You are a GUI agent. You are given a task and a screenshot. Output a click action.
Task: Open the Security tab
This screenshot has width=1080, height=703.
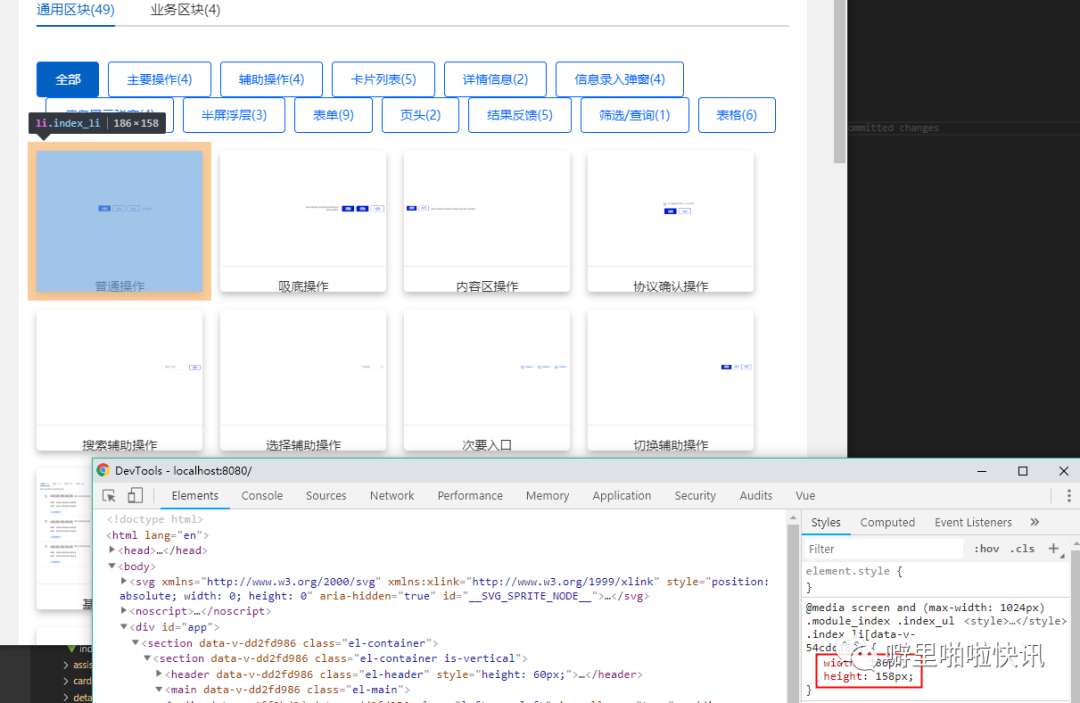(x=695, y=496)
